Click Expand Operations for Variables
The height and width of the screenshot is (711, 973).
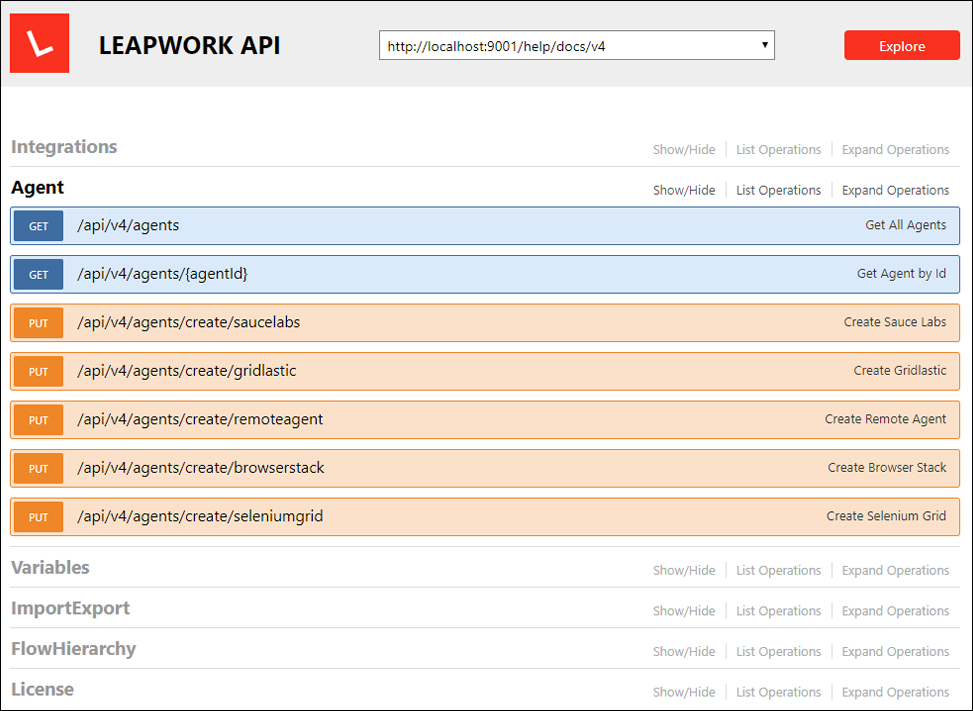(895, 570)
